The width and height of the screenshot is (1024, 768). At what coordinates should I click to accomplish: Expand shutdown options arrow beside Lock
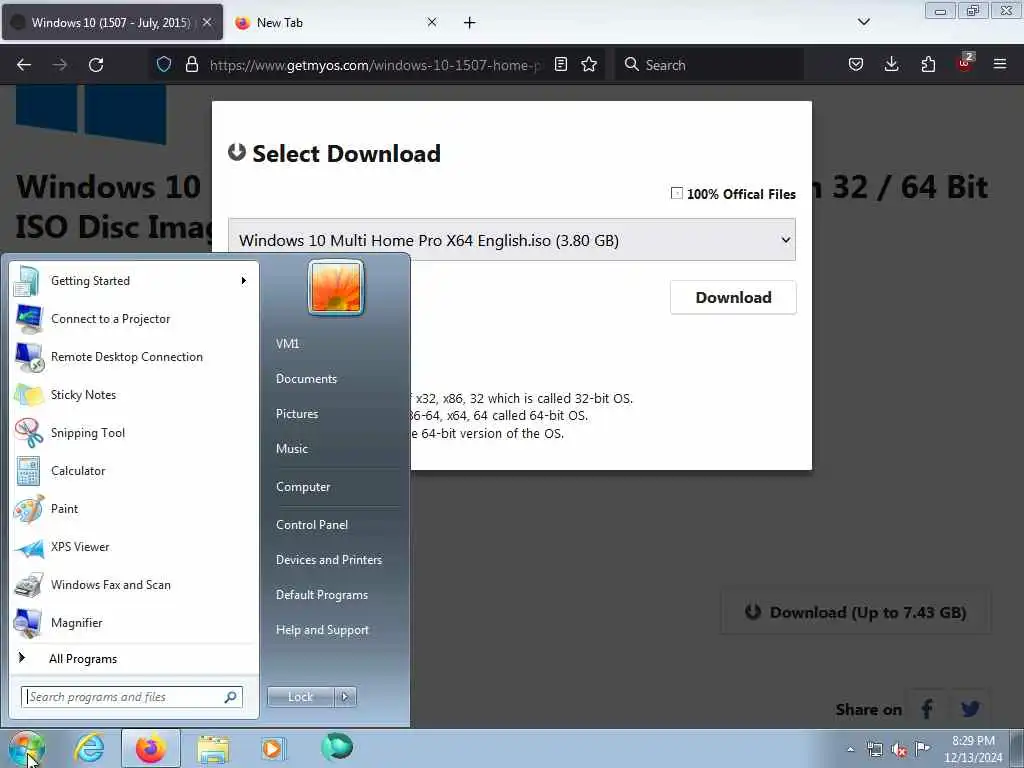tap(345, 697)
